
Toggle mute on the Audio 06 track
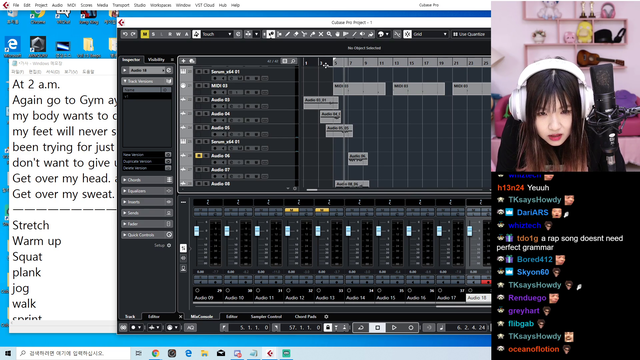coord(198,156)
